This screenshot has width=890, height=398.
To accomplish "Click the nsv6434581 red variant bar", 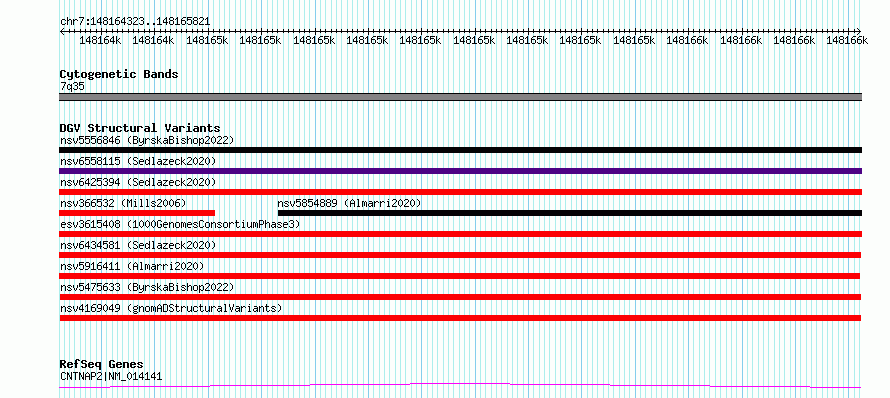I will point(460,255).
